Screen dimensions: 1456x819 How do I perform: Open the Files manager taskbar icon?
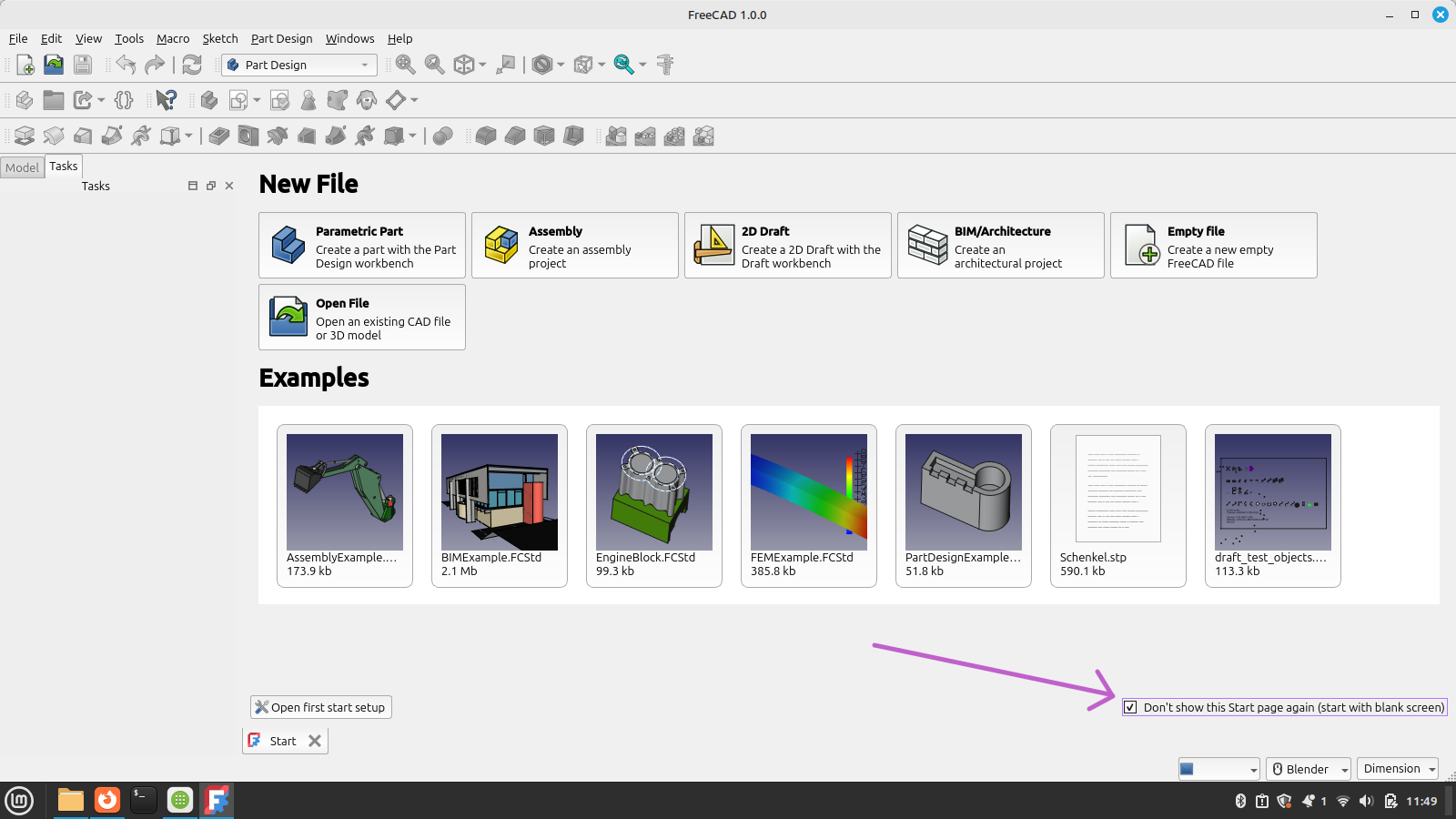71,801
